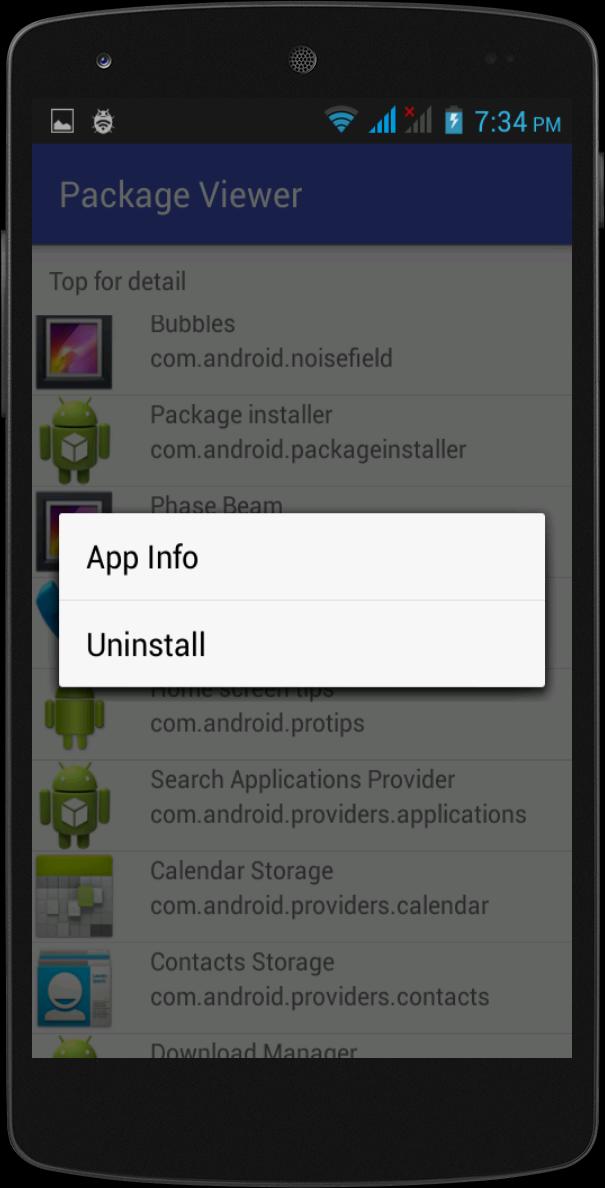
Task: Tap the 7:34 PM clock
Action: [x=518, y=121]
